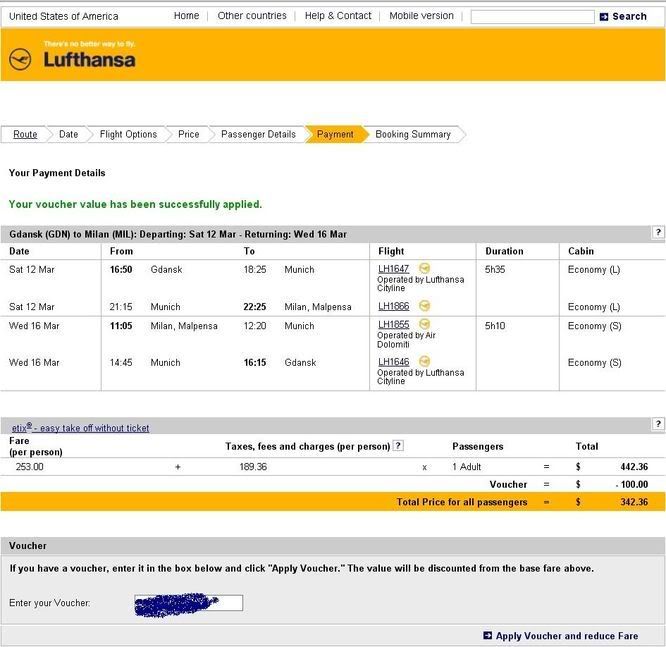
Task: Click the crane icon beside flight LH1646
Action: [424, 362]
